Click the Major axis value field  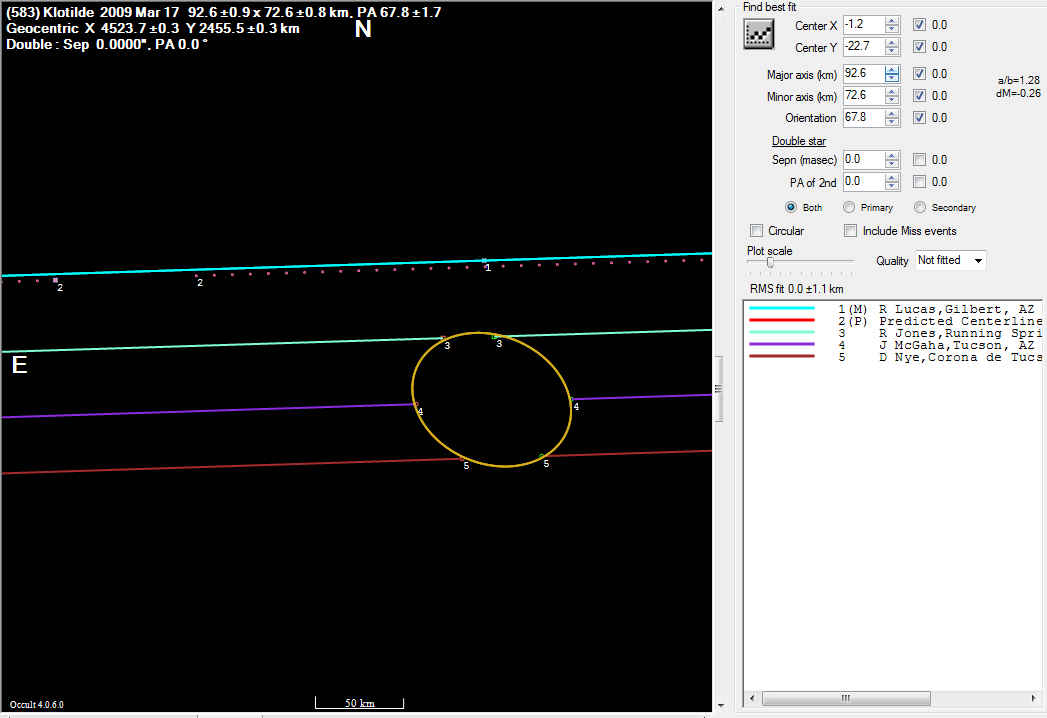pyautogui.click(x=863, y=73)
